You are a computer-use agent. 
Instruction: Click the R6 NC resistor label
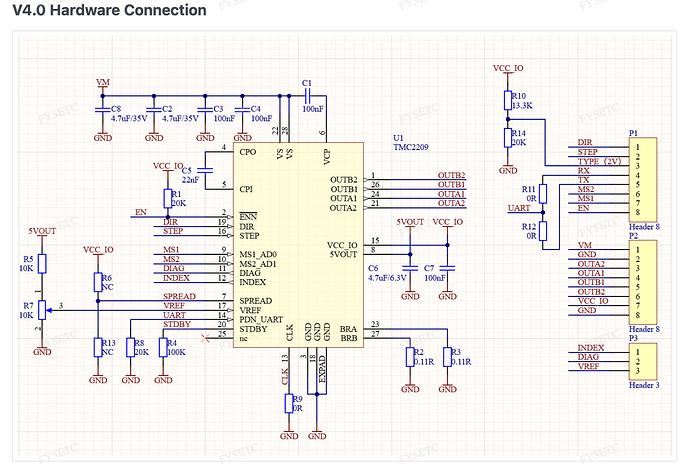(x=107, y=282)
